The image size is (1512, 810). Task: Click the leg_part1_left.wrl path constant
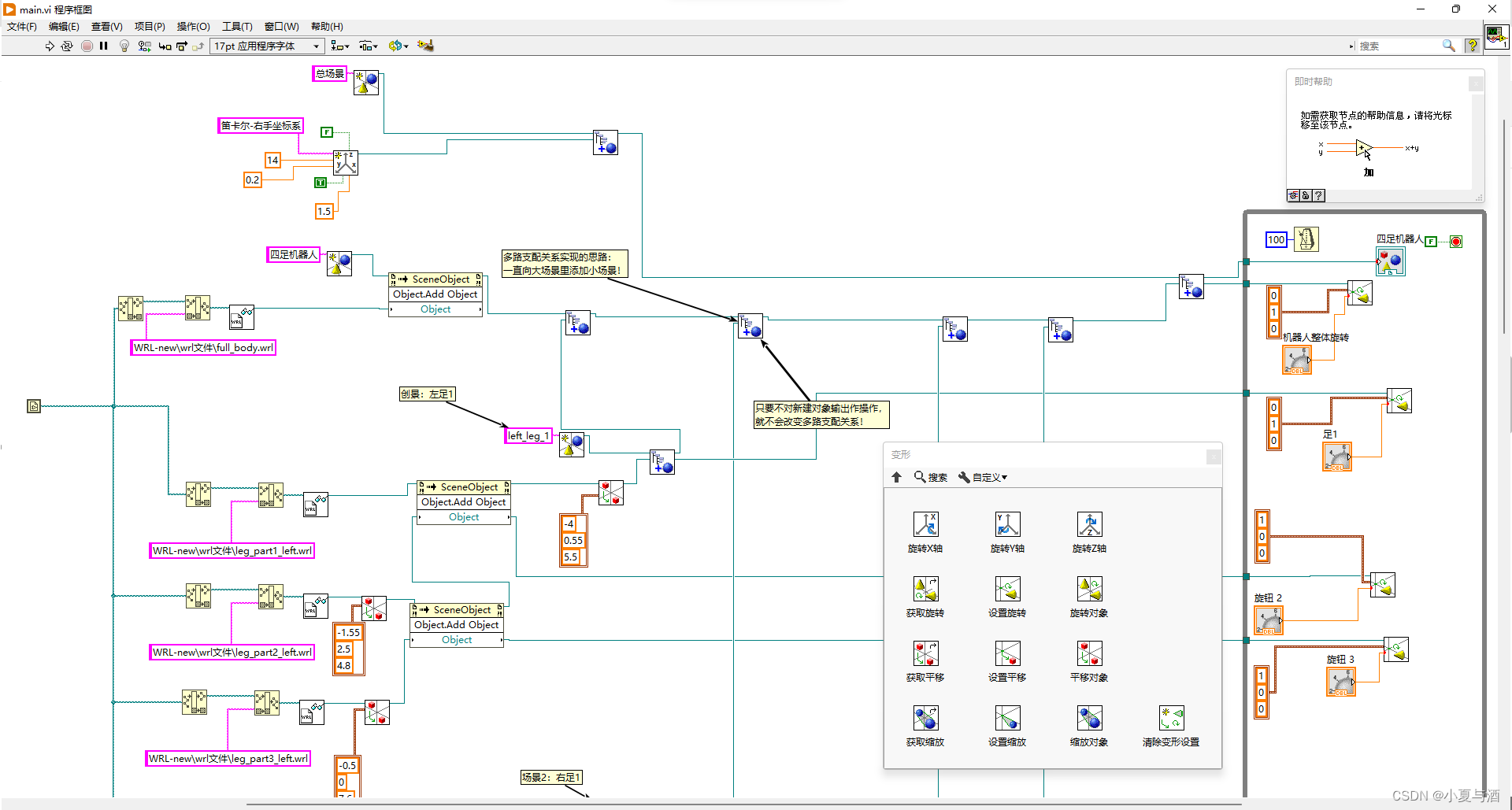(232, 550)
